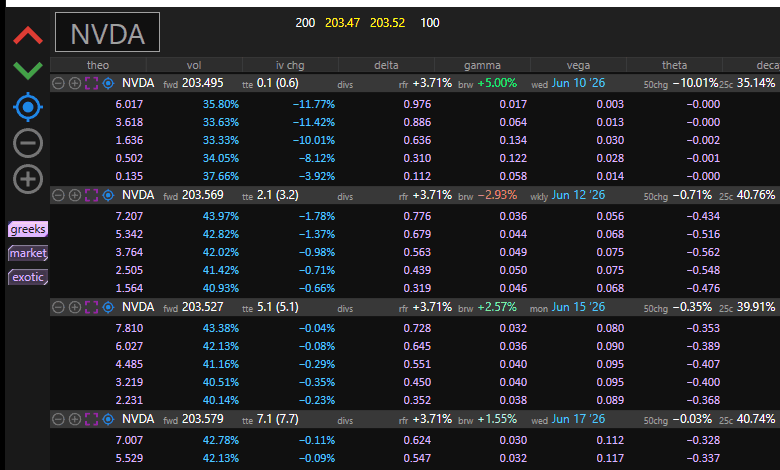Click theo value 5.529

[x=129, y=458]
